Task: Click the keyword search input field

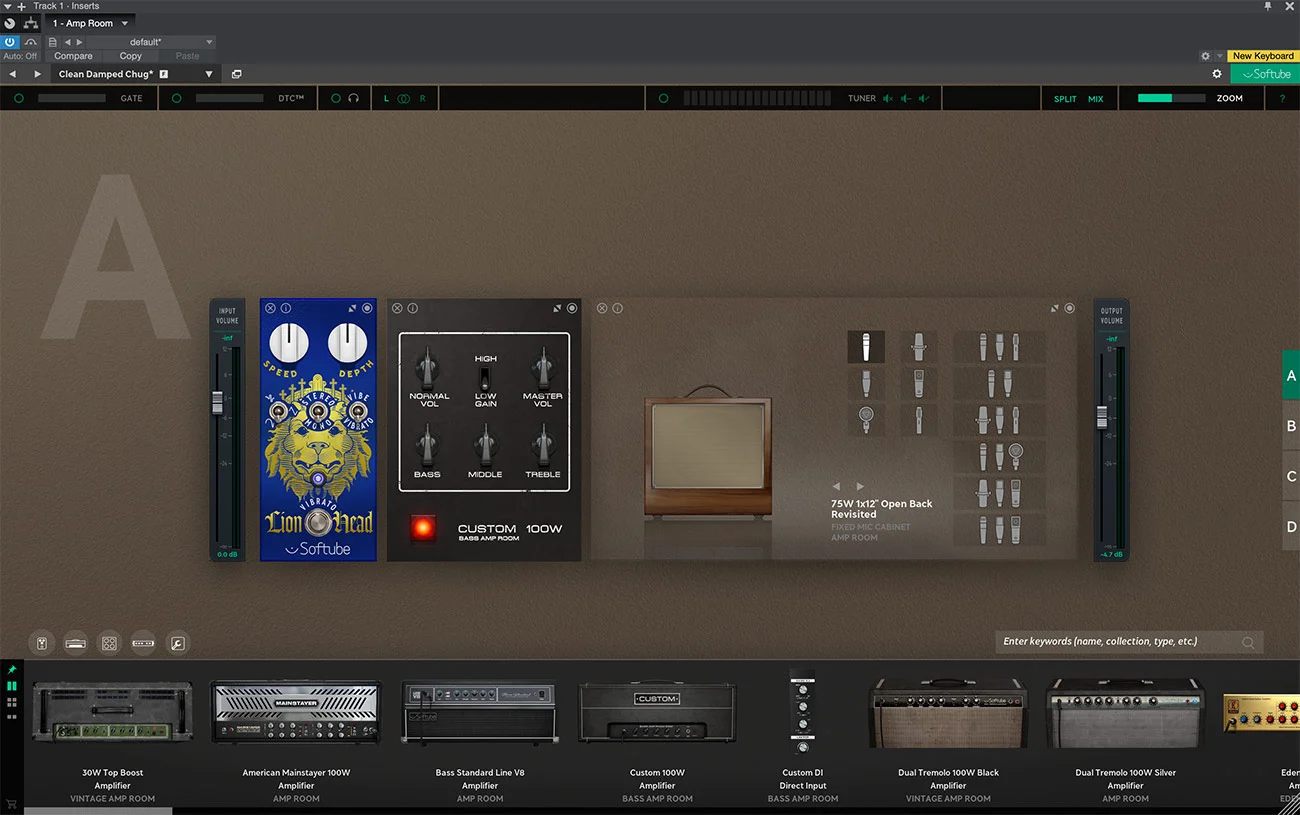Action: [x=1130, y=642]
